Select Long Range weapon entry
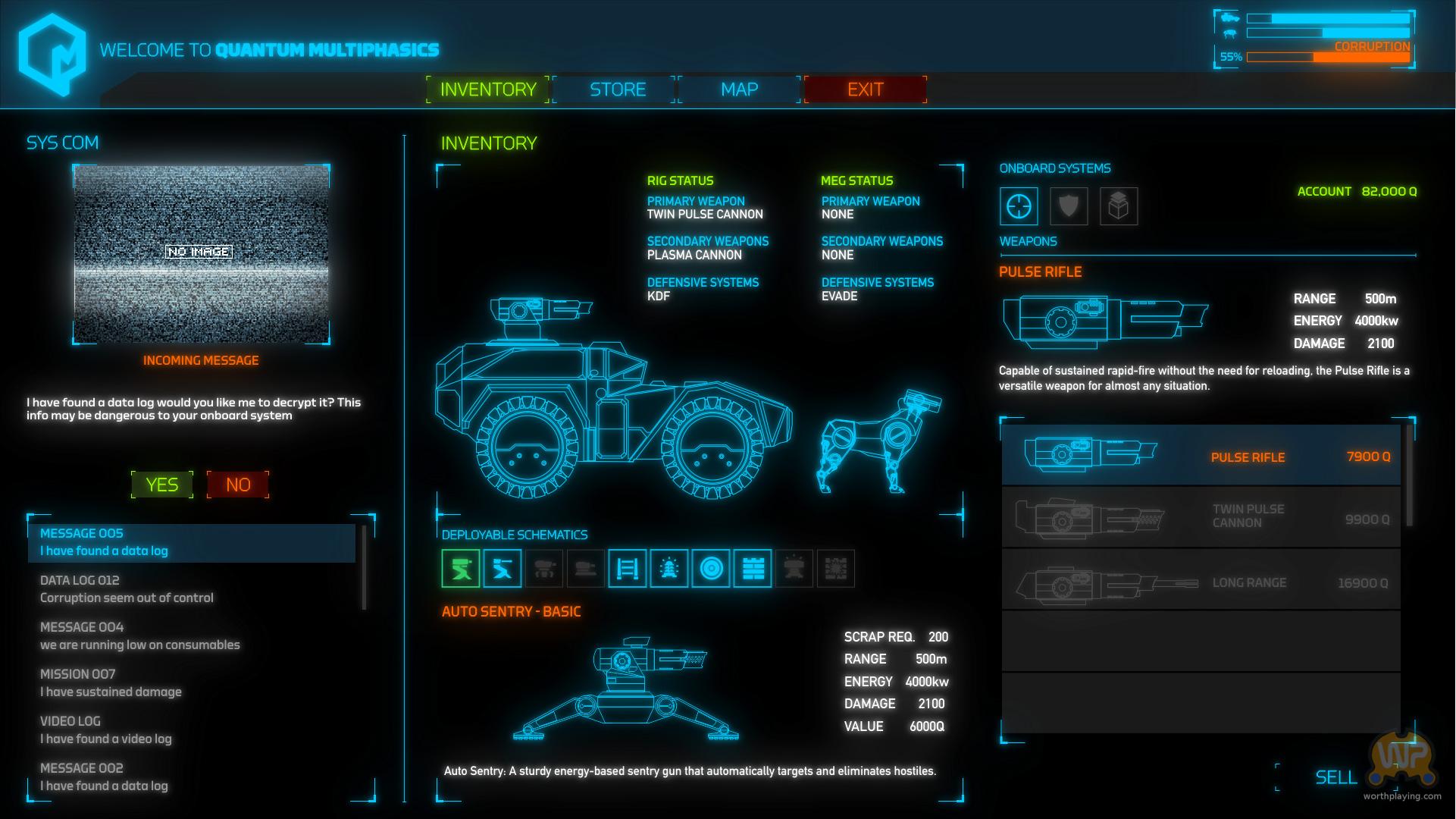 coord(1201,582)
